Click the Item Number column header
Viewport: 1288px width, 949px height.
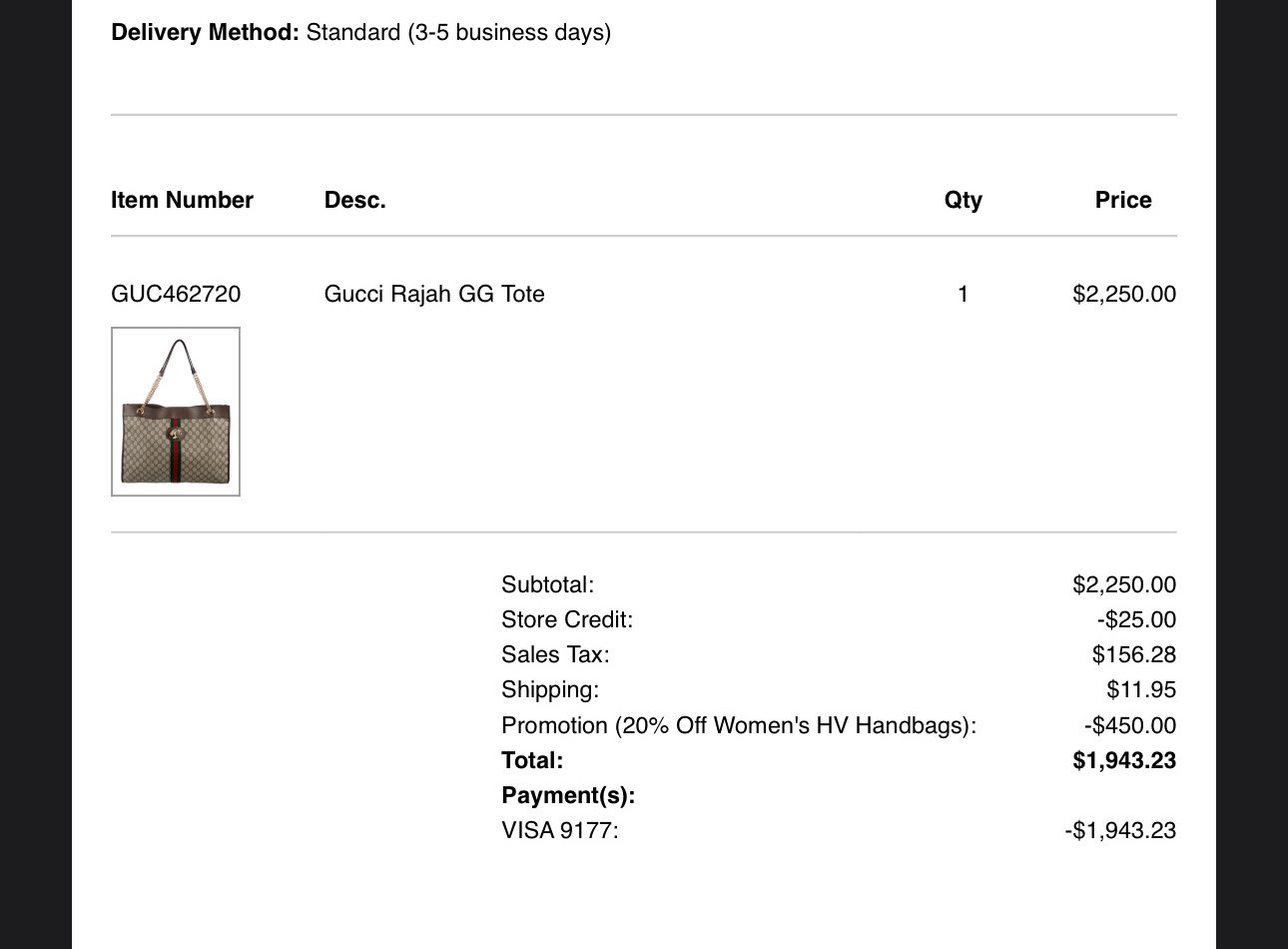point(182,200)
